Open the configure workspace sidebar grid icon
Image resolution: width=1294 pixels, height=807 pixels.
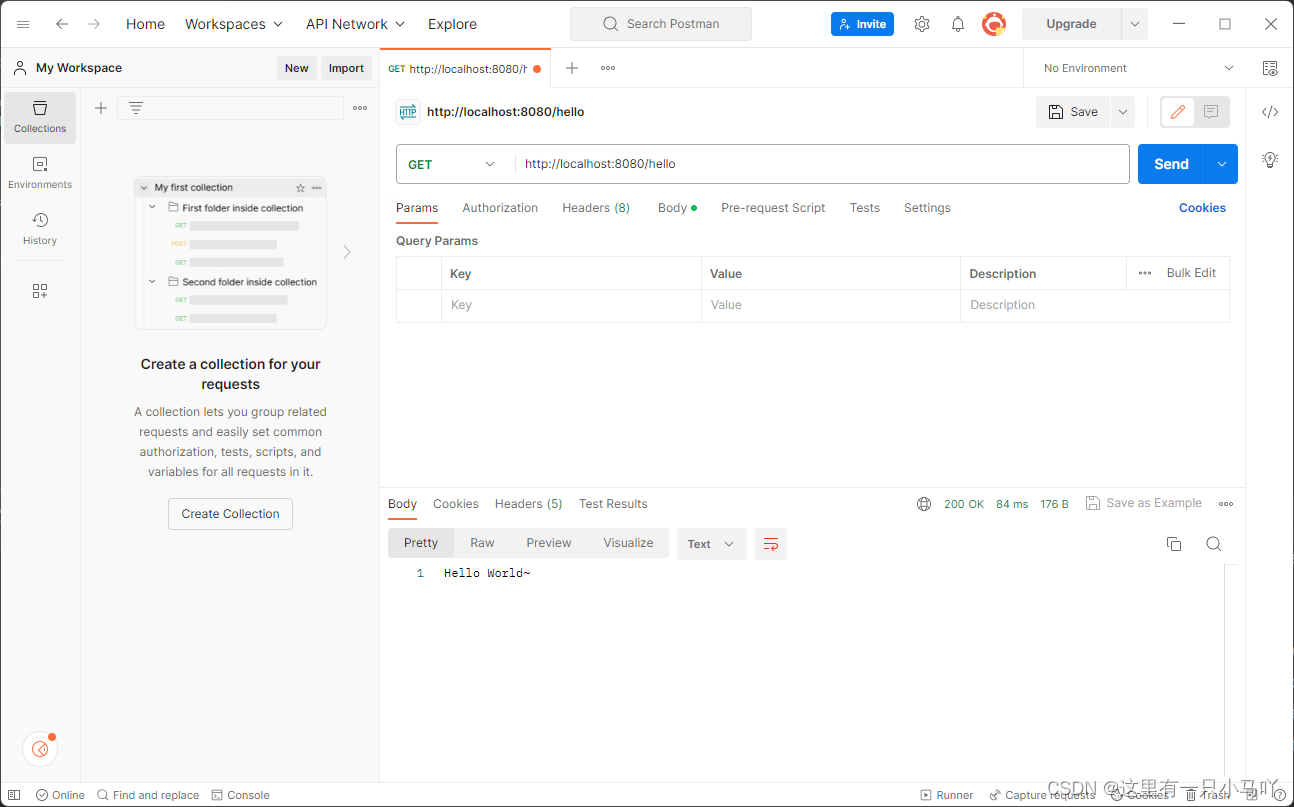40,291
